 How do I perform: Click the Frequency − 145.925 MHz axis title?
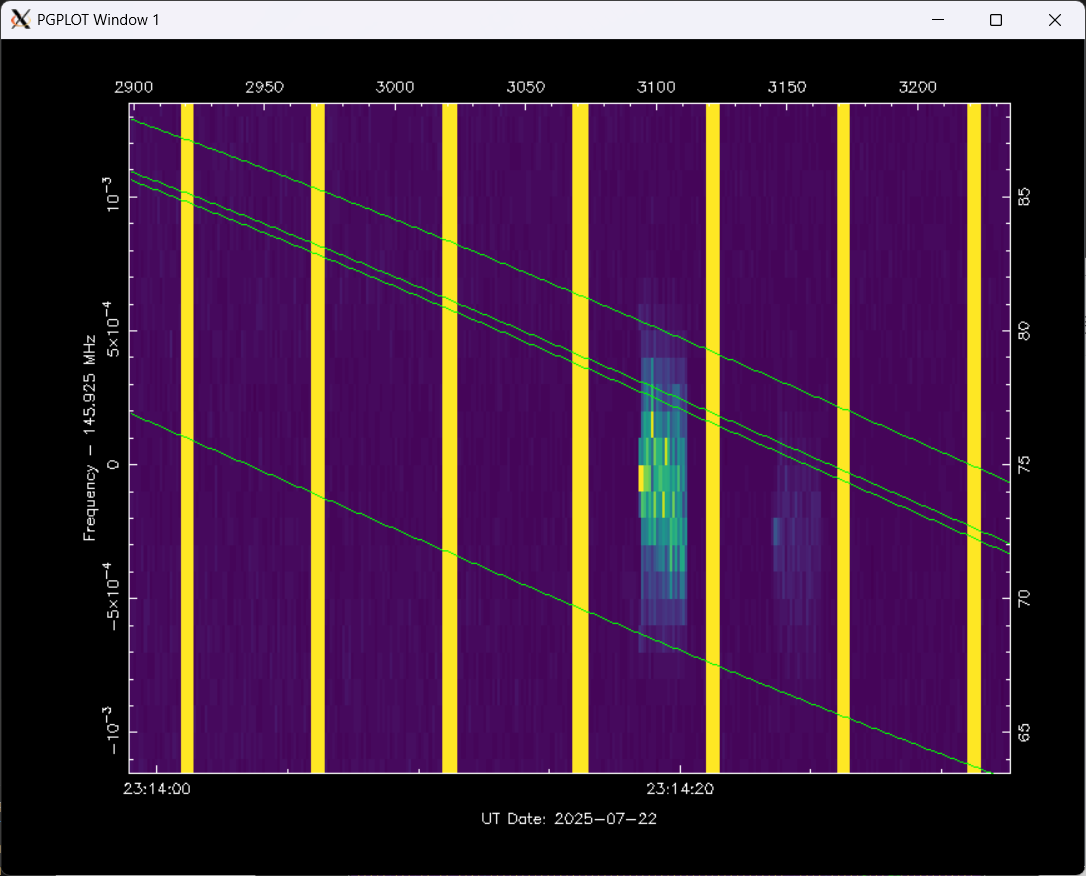89,438
